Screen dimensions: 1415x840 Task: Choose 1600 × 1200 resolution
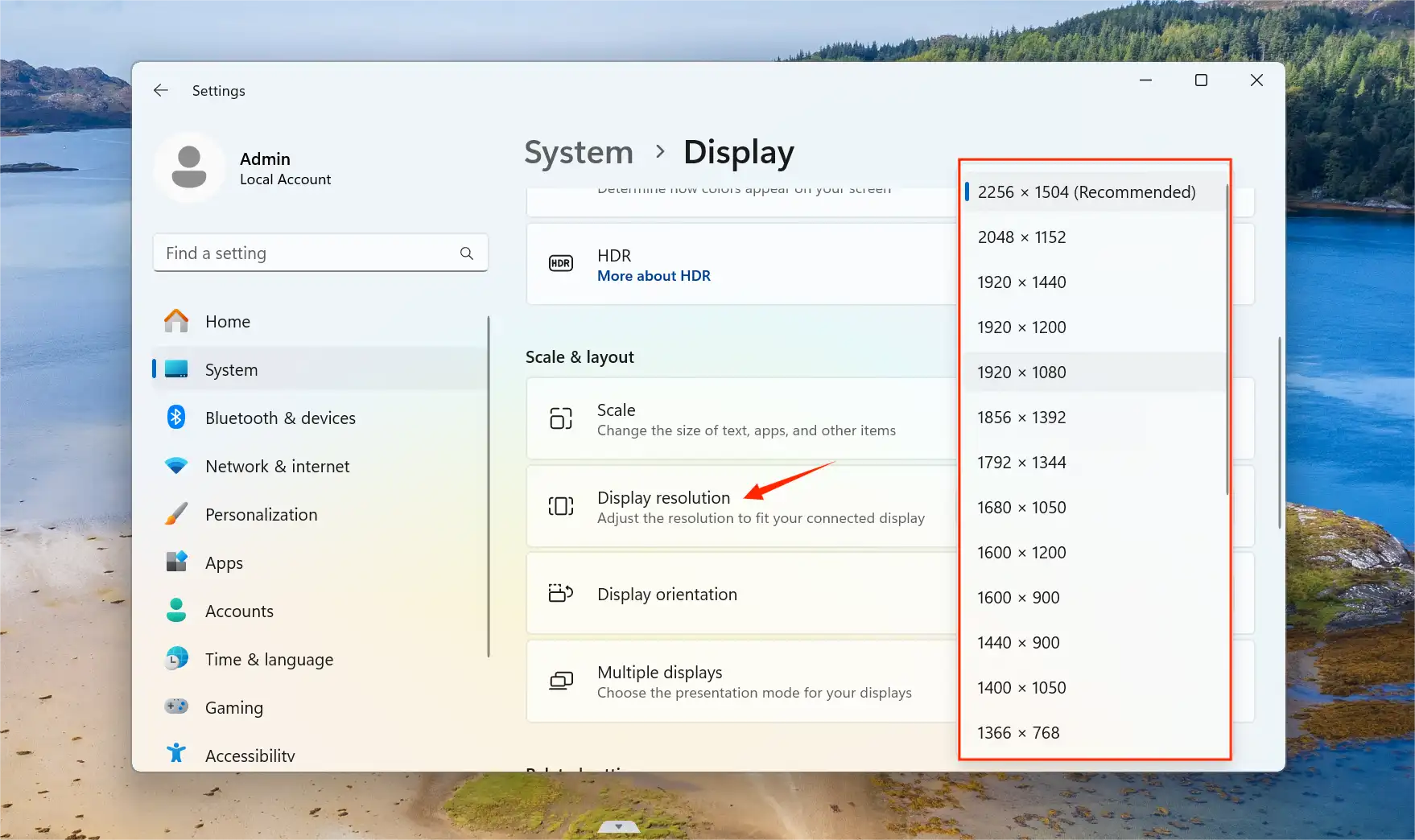pos(1094,552)
